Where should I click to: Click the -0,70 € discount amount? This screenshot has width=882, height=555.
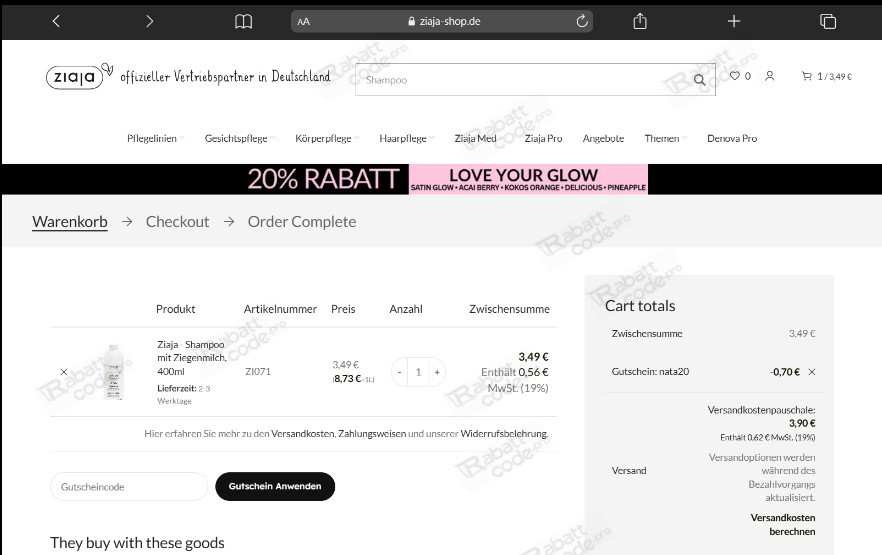coord(785,372)
